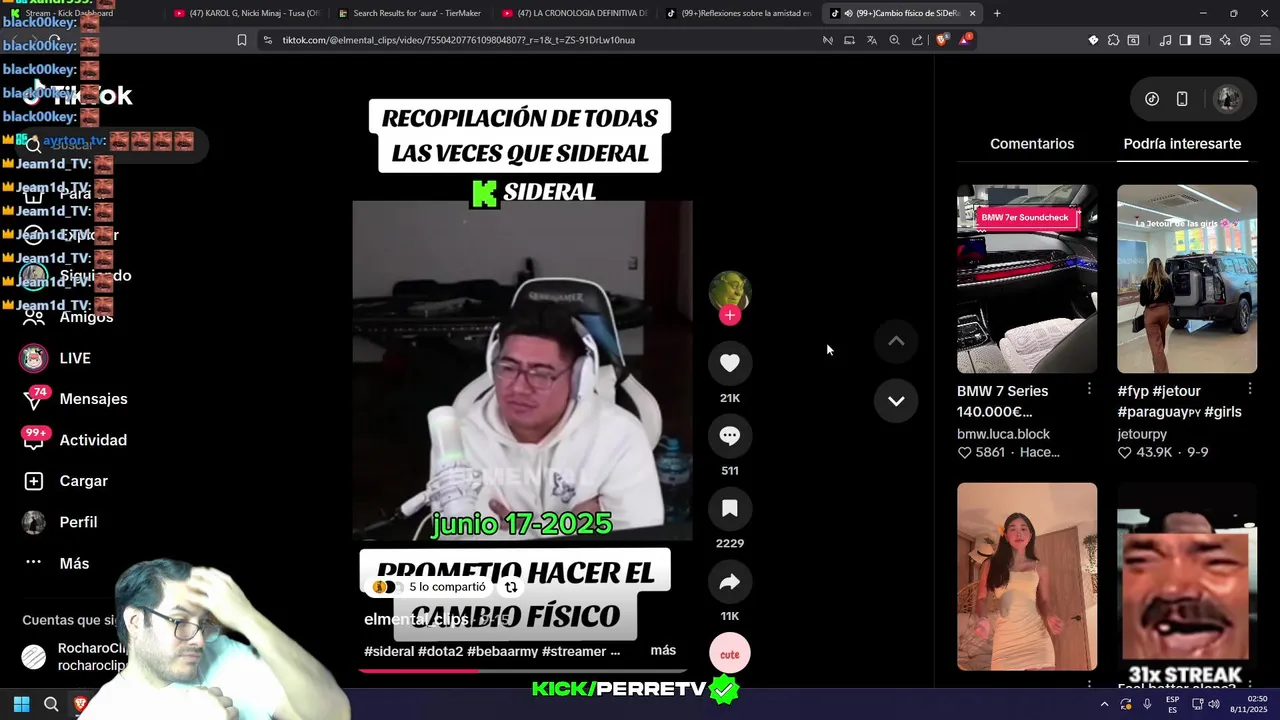Open options menu for BMW 7 Series video

[x=1089, y=389]
